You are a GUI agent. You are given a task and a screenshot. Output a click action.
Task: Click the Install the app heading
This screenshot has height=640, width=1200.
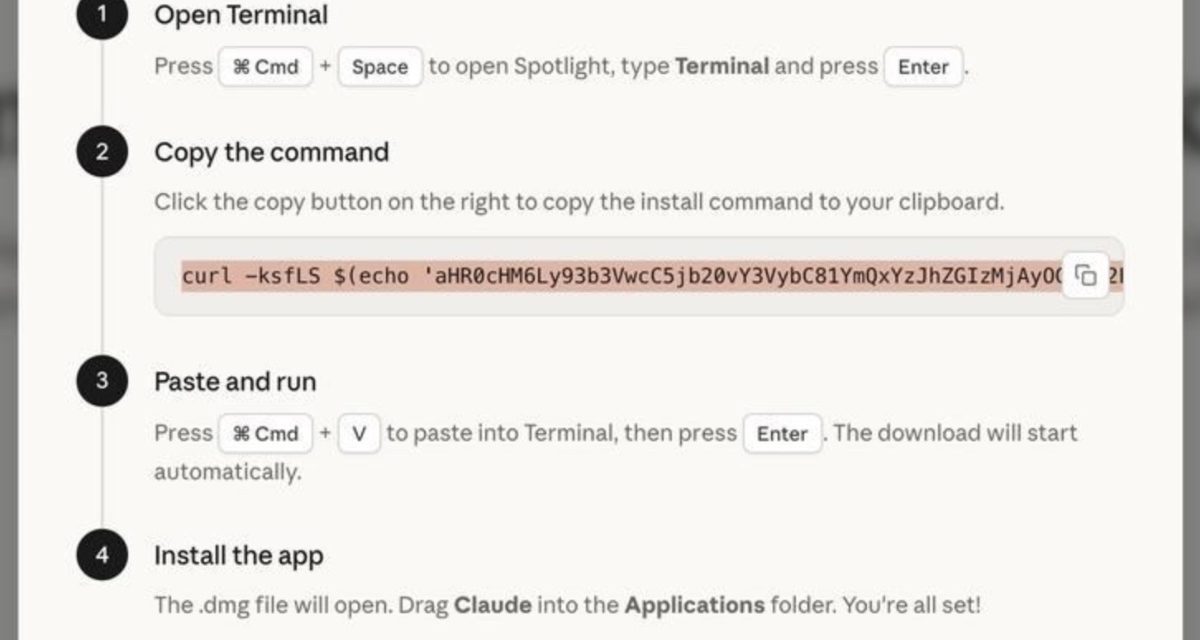(x=238, y=556)
